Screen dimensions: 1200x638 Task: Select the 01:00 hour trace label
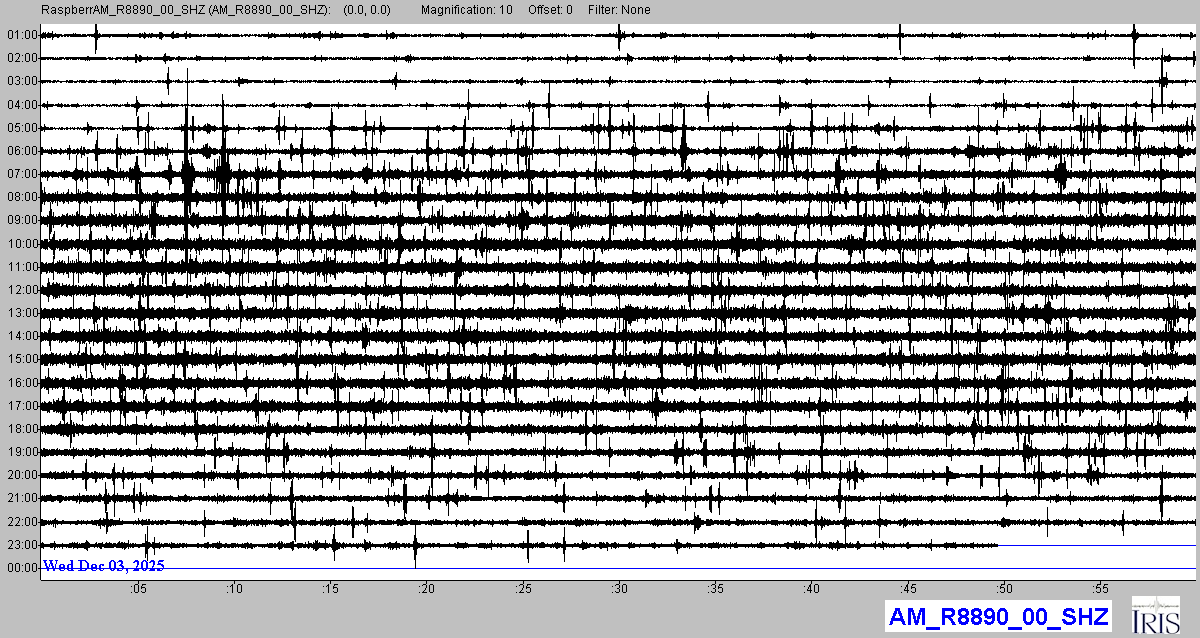(x=22, y=35)
